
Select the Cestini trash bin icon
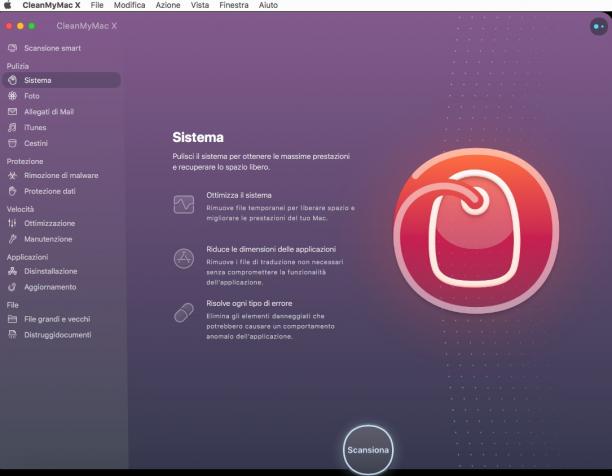[12, 143]
